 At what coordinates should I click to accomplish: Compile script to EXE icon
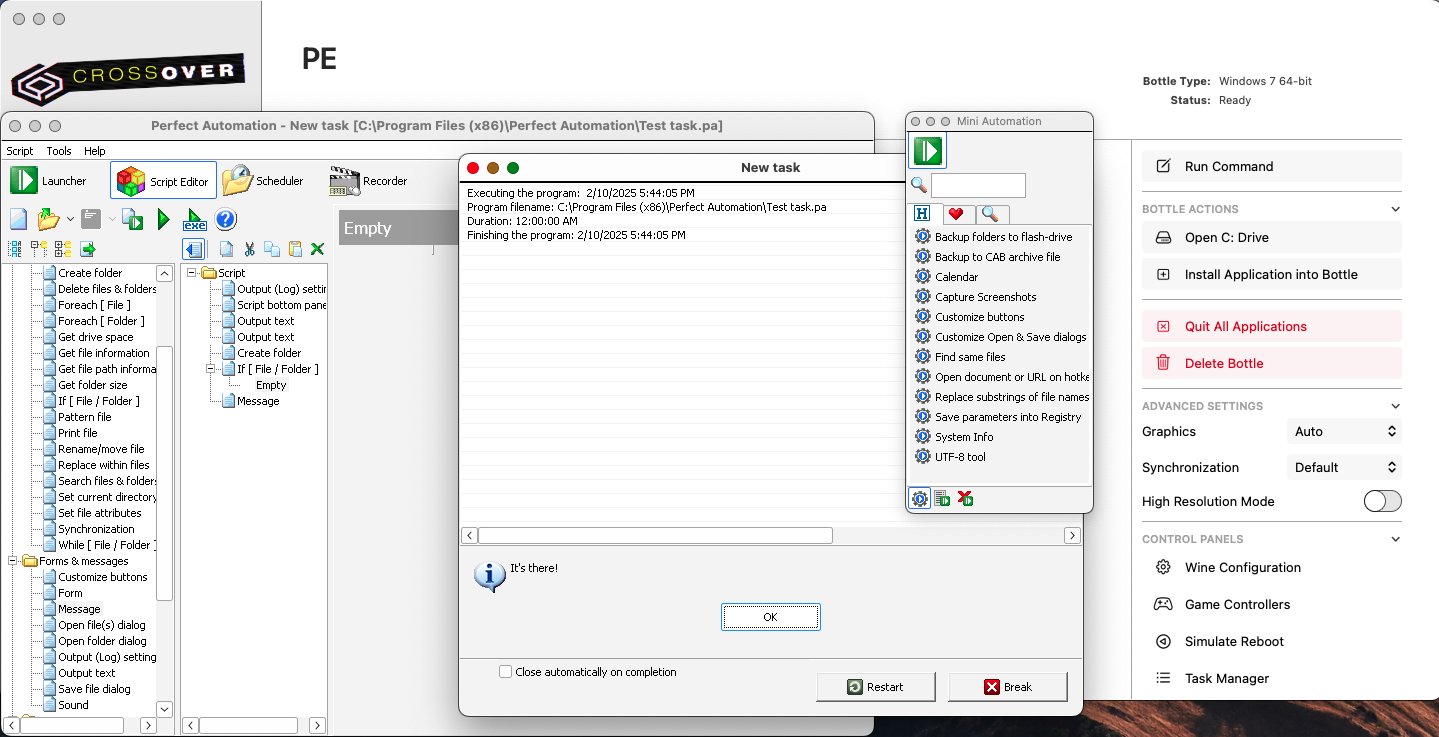coord(194,219)
